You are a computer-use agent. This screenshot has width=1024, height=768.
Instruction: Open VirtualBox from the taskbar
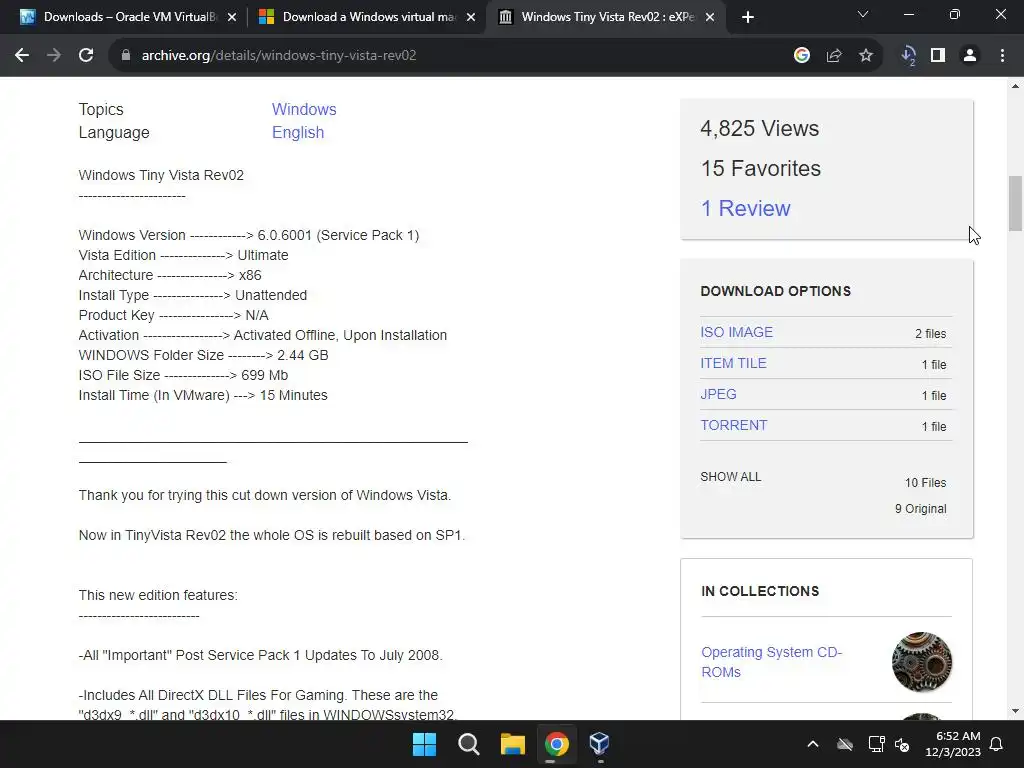click(600, 744)
